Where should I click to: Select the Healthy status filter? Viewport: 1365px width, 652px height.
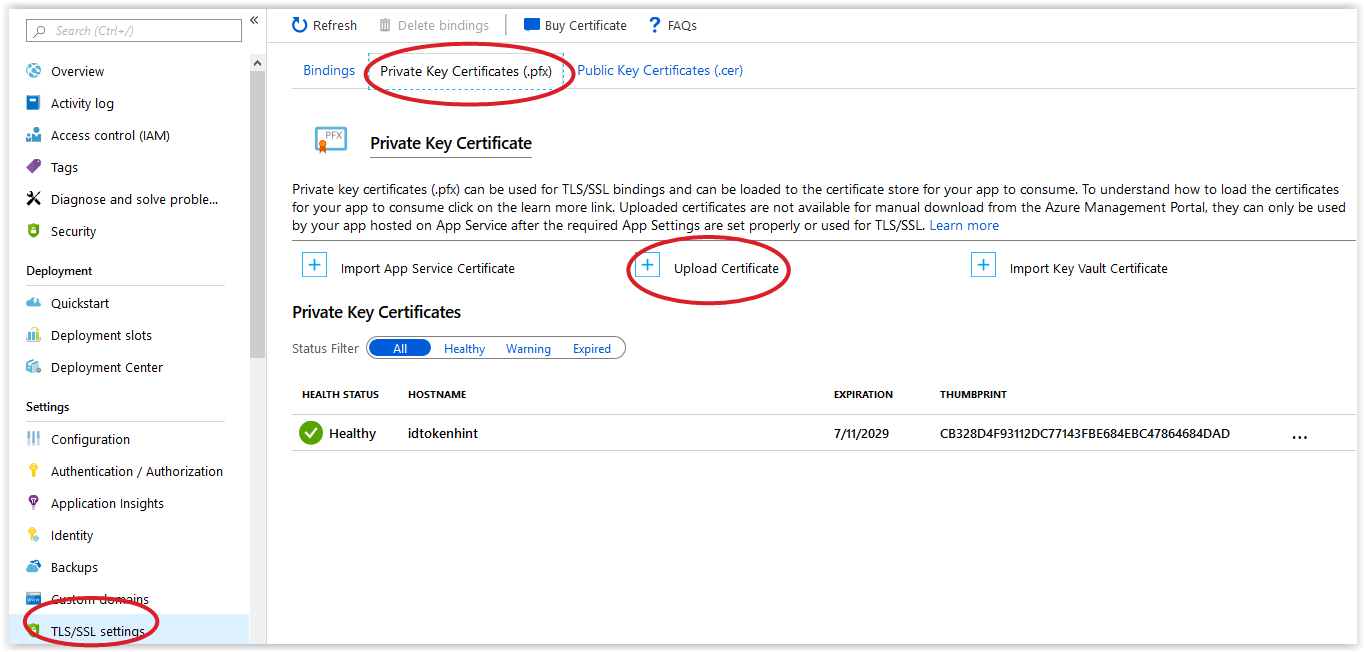[x=464, y=349]
